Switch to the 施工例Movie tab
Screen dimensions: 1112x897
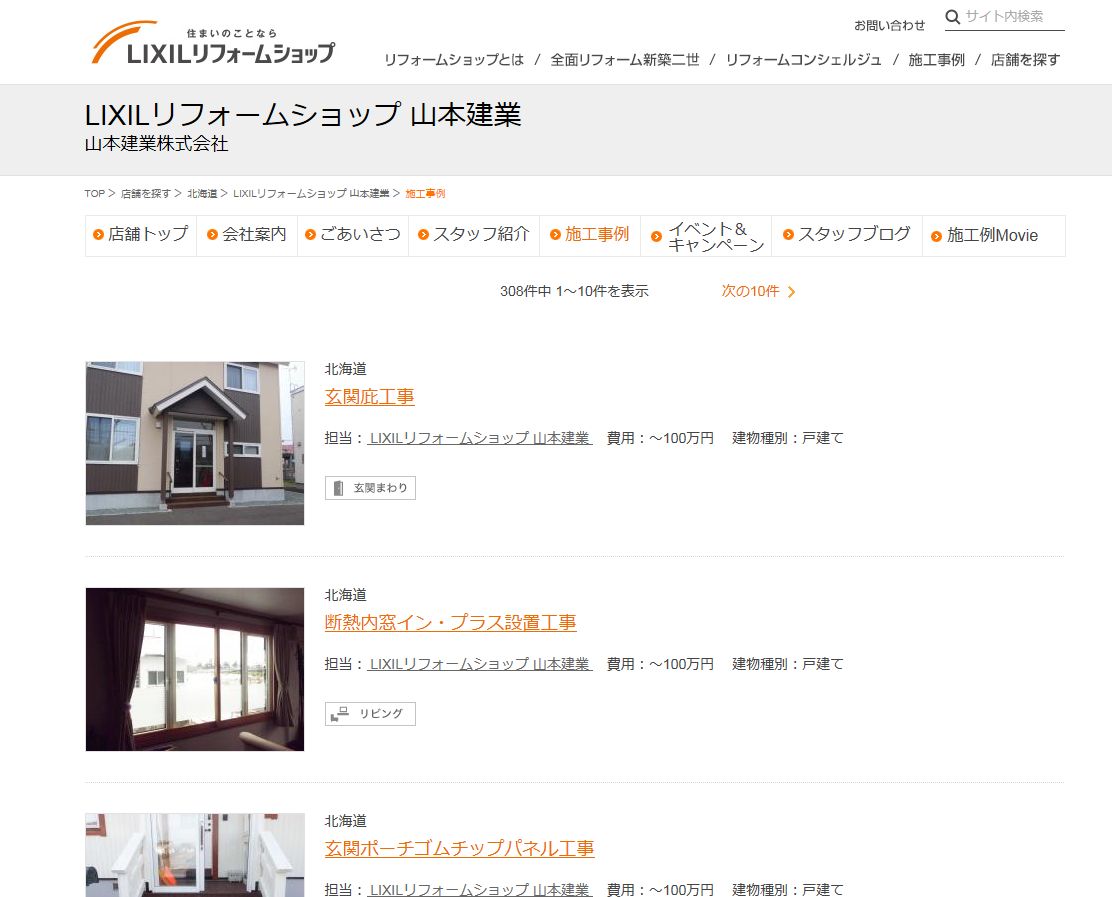pyautogui.click(x=993, y=235)
